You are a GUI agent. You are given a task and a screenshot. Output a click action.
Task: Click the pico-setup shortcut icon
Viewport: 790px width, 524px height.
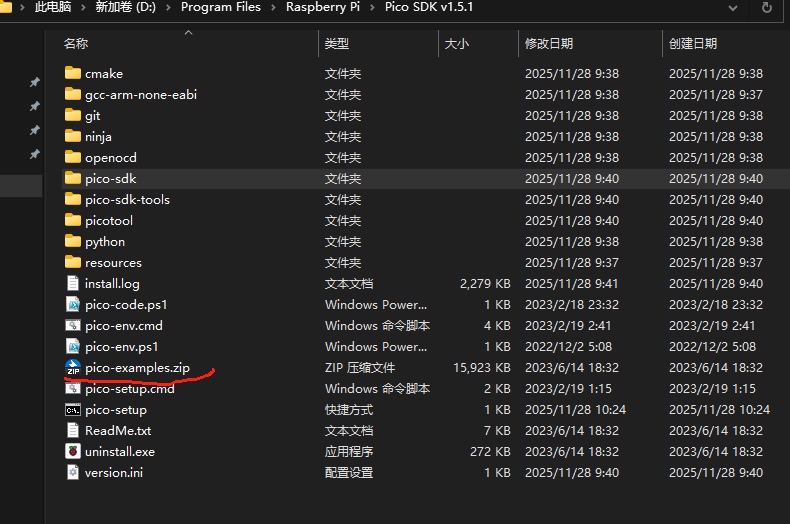point(73,410)
